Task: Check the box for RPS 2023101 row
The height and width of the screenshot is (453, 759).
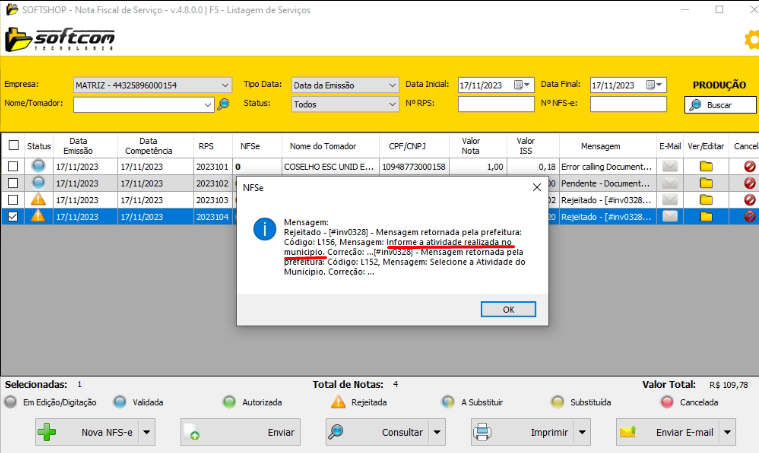Action: [x=13, y=166]
